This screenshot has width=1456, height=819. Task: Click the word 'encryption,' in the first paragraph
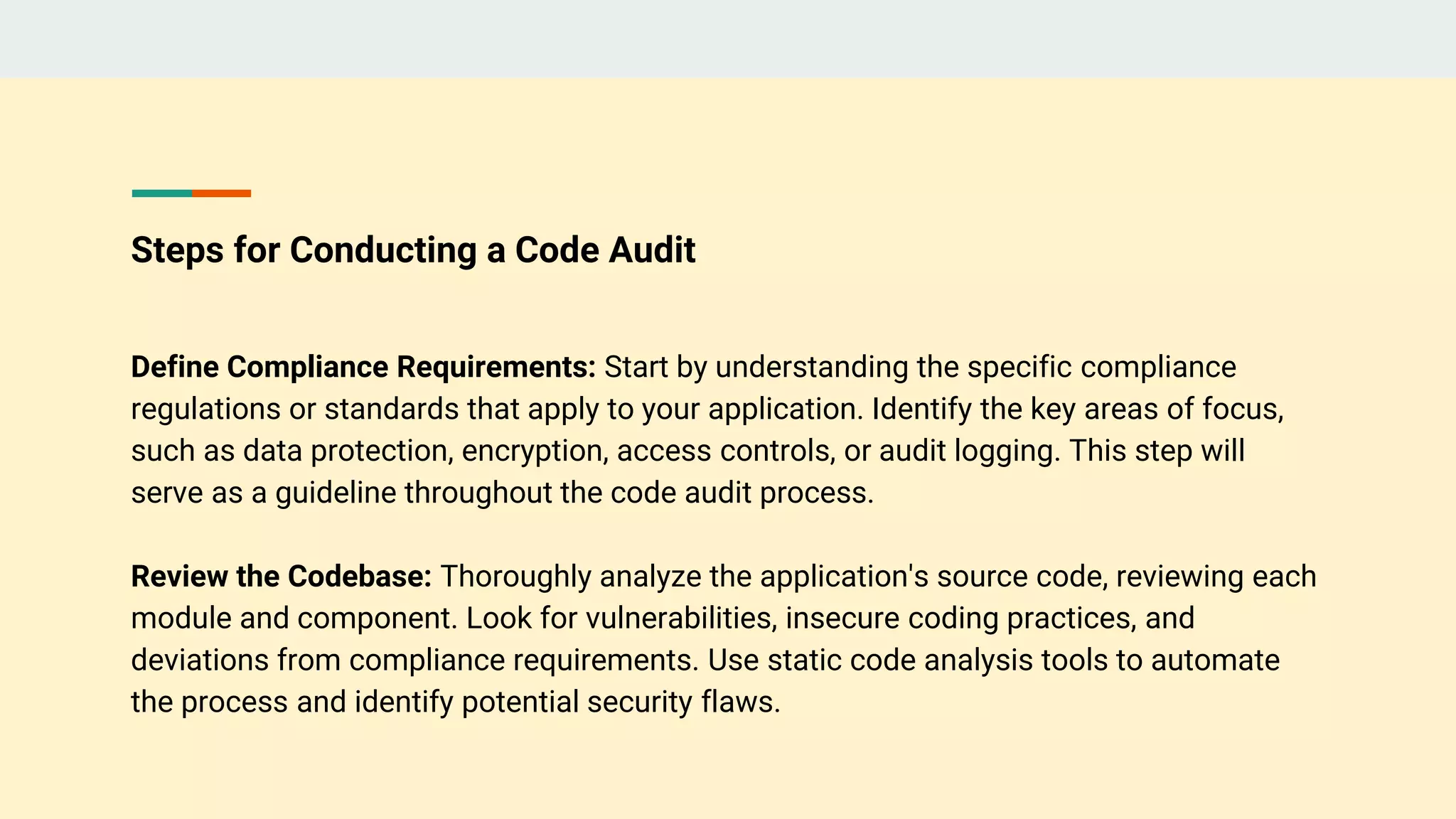535,451
